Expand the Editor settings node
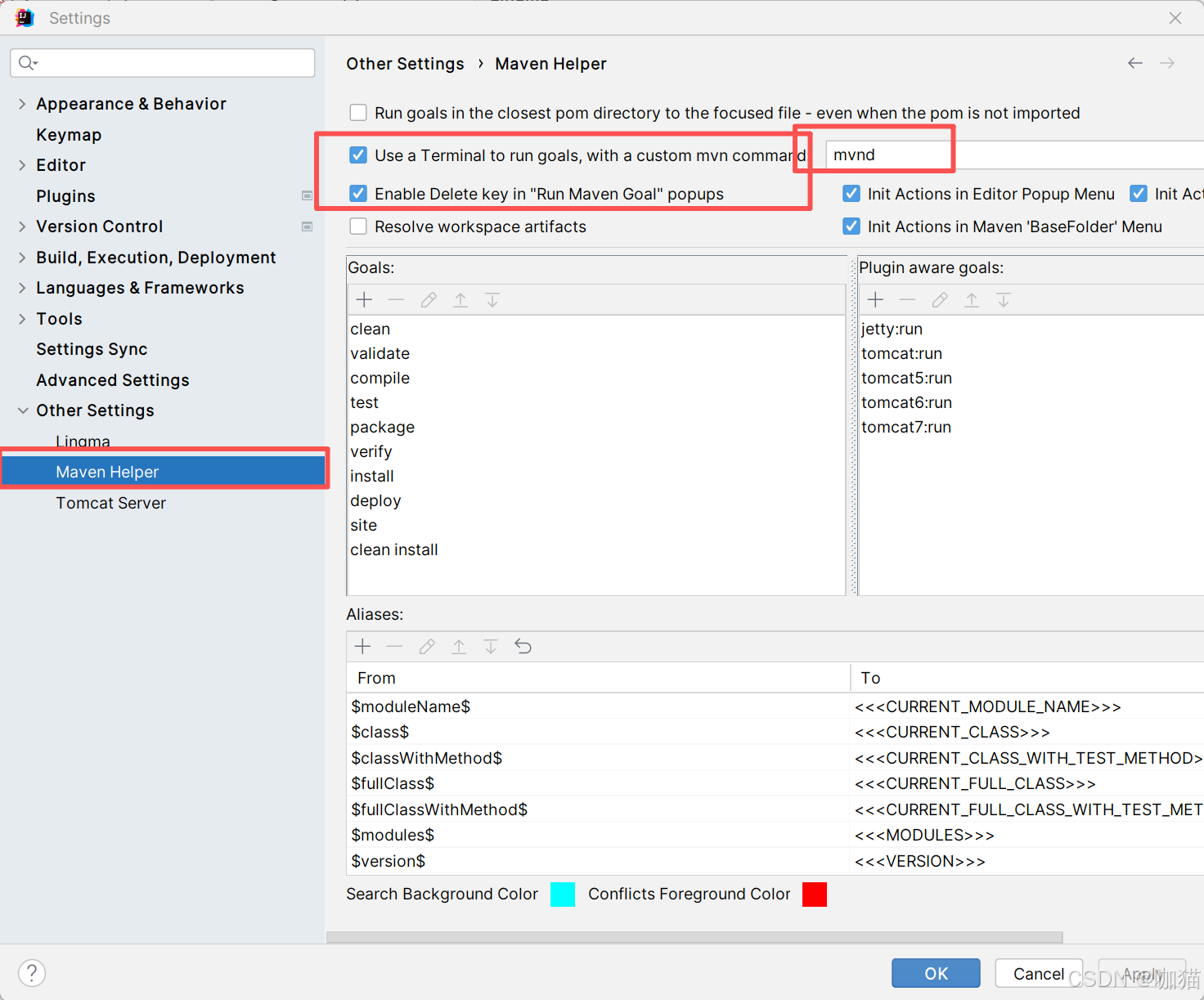Viewport: 1204px width, 1000px height. [x=22, y=165]
